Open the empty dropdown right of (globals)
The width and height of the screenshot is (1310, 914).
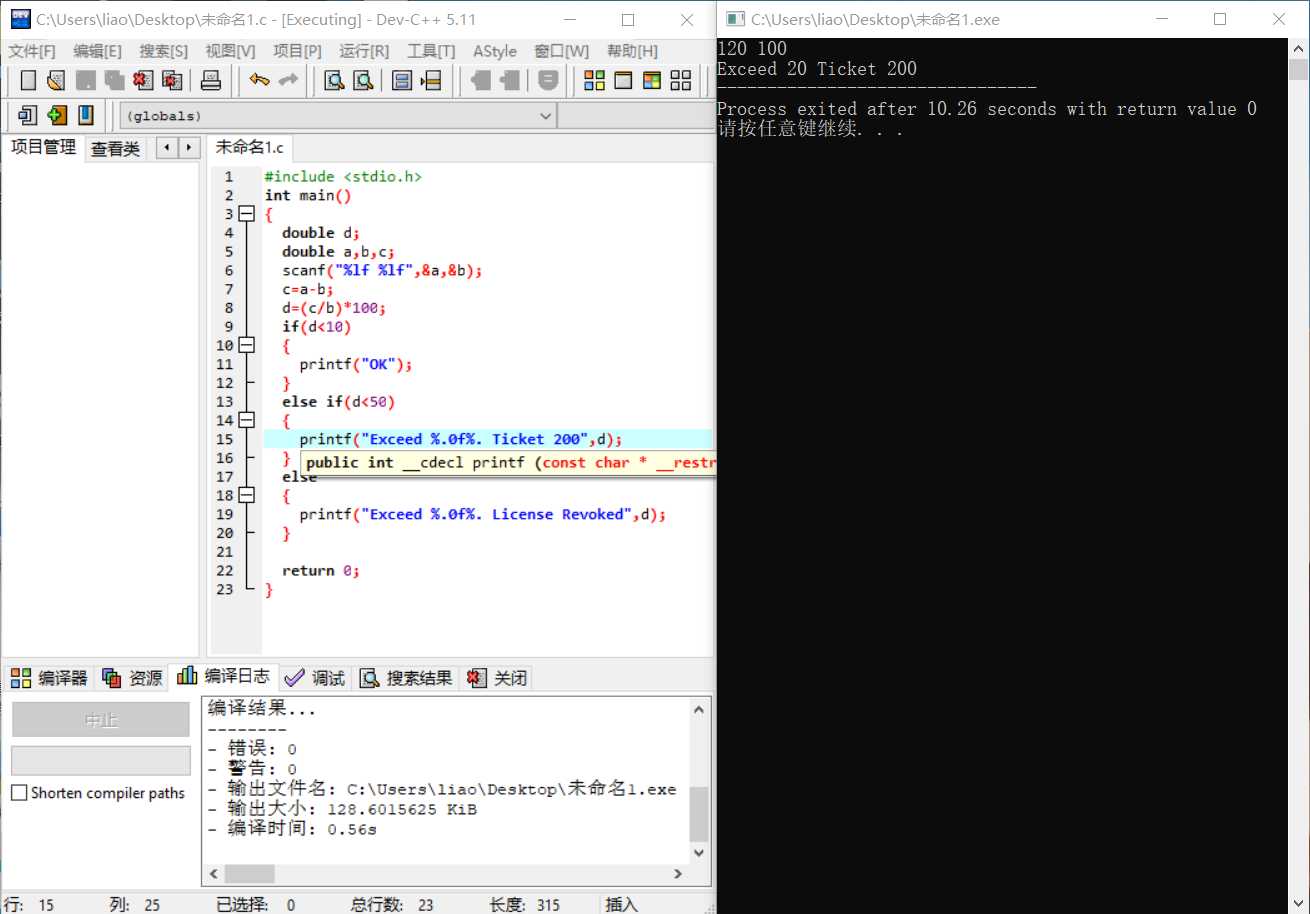click(x=636, y=116)
